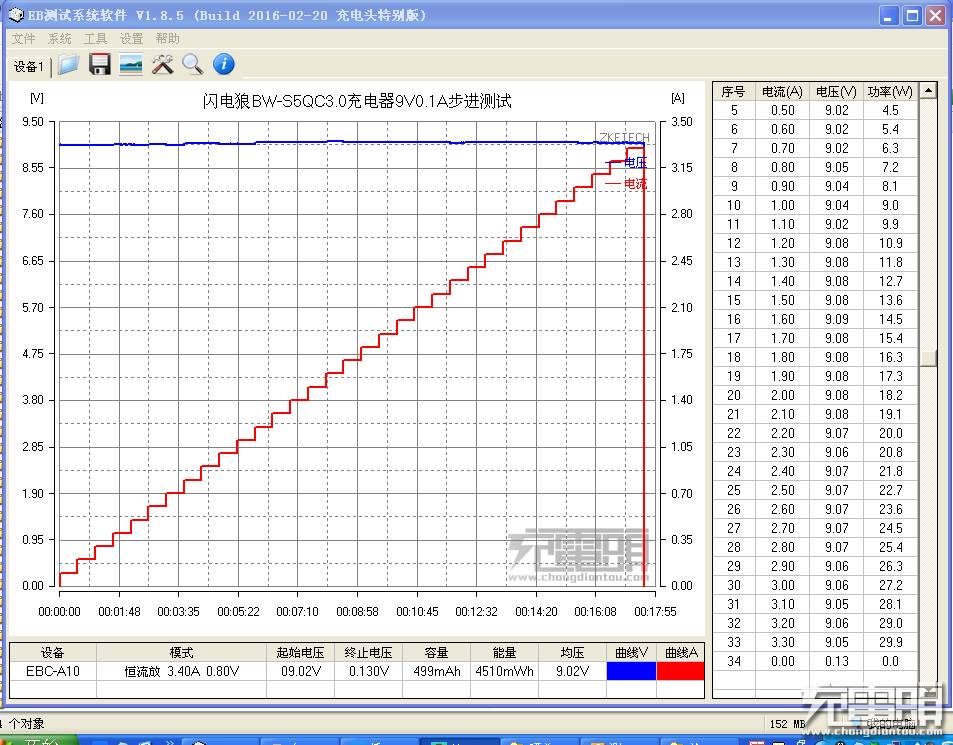Click the 电压 legend label on chart

point(636,162)
